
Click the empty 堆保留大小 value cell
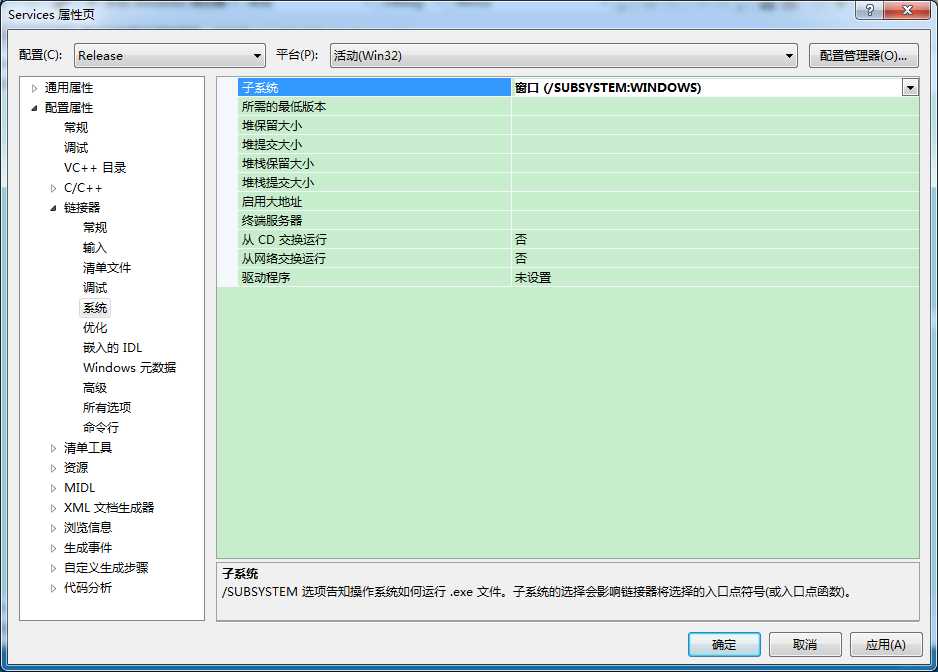pyautogui.click(x=715, y=126)
